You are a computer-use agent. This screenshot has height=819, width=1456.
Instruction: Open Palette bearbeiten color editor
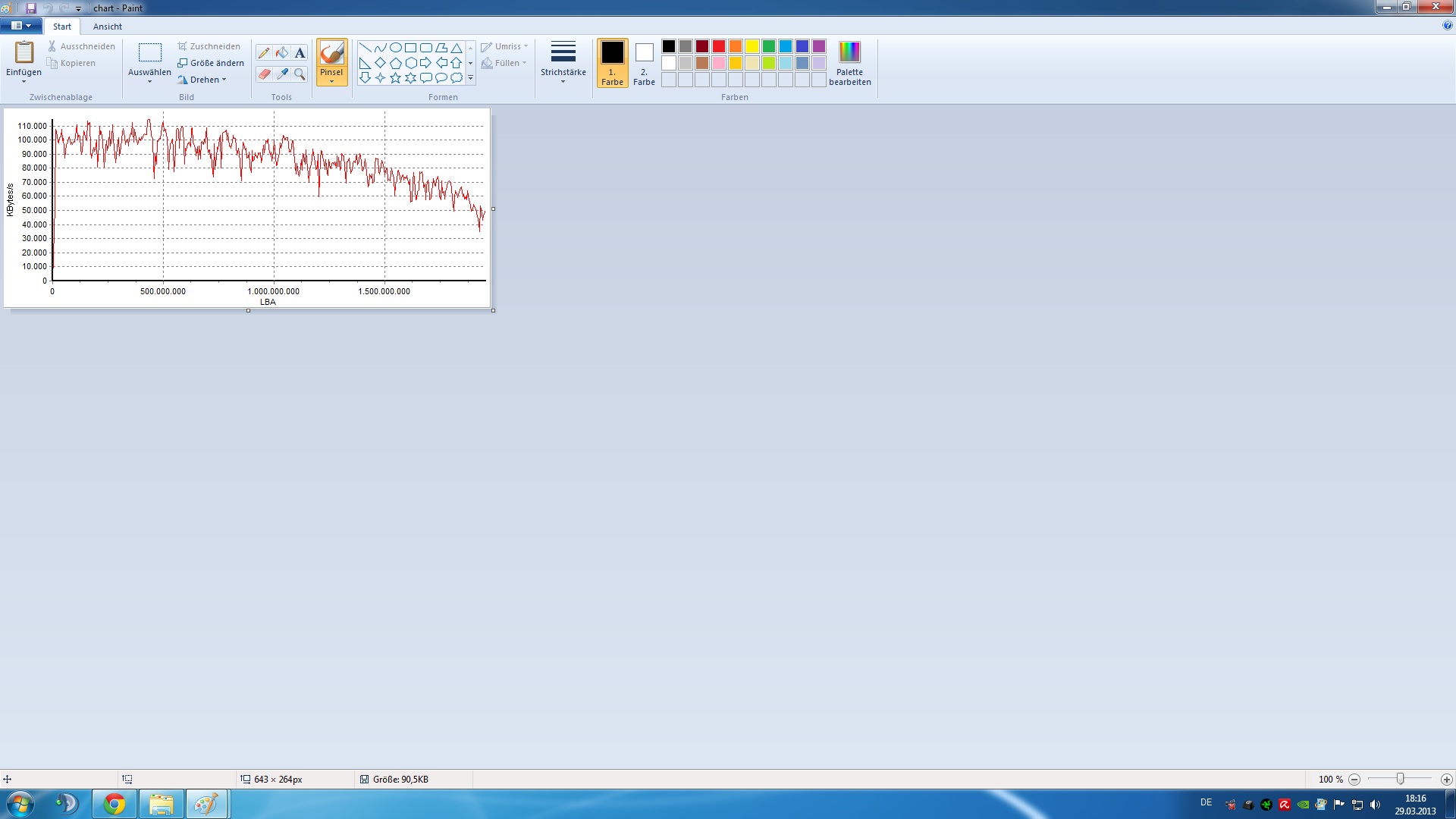849,63
